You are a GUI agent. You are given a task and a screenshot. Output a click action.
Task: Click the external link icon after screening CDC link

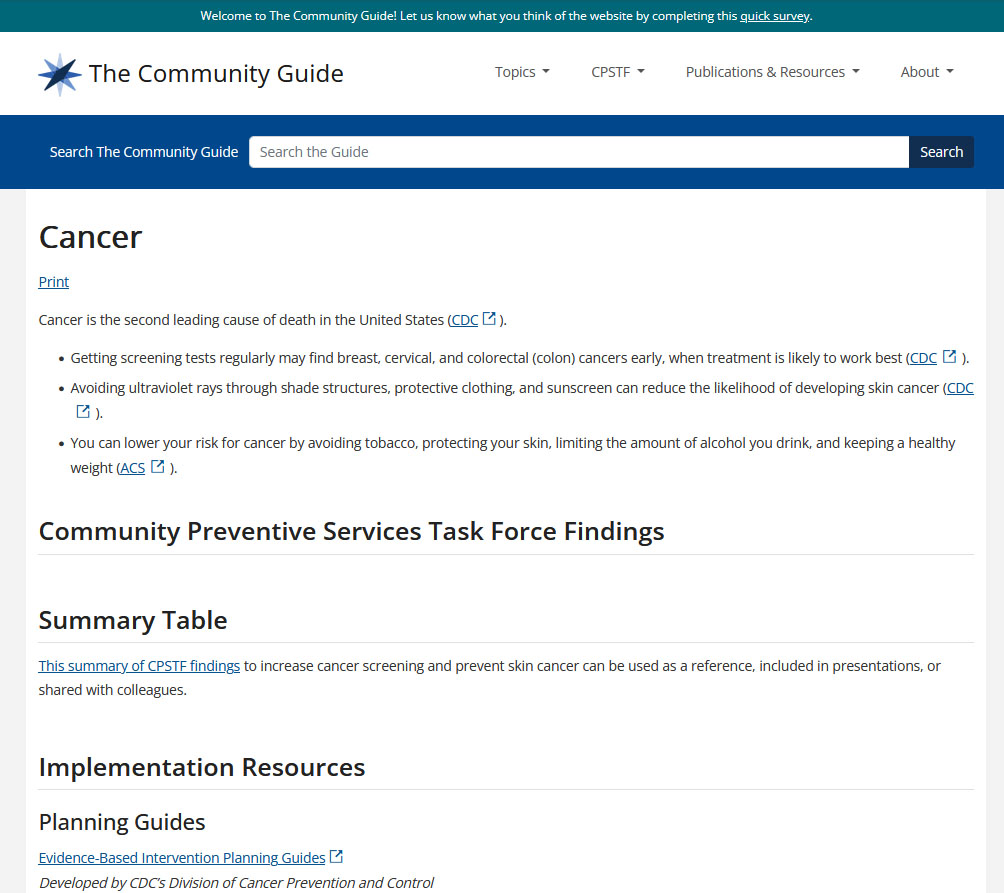pyautogui.click(x=948, y=355)
